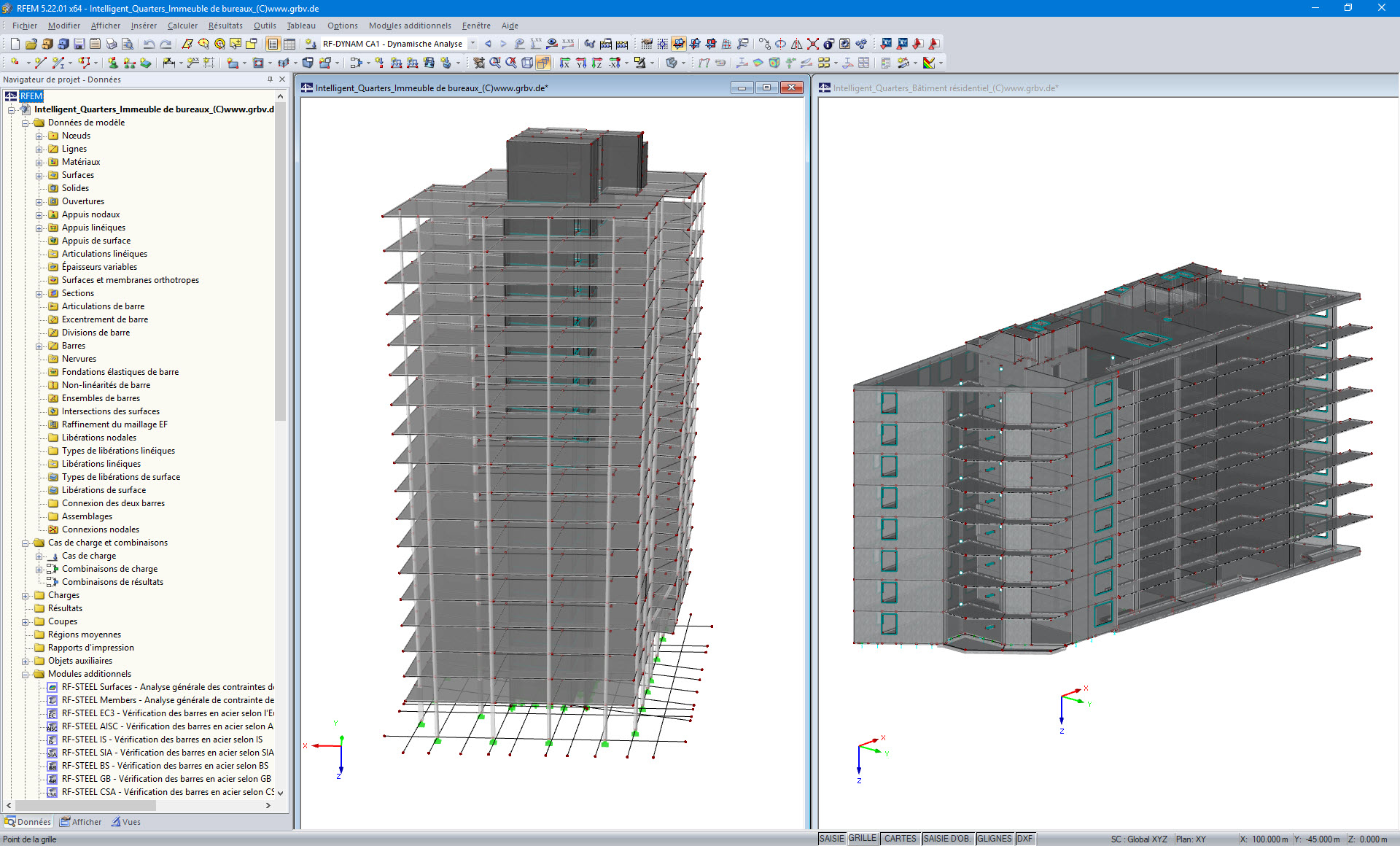Click the Undo icon in the toolbar

pyautogui.click(x=149, y=44)
